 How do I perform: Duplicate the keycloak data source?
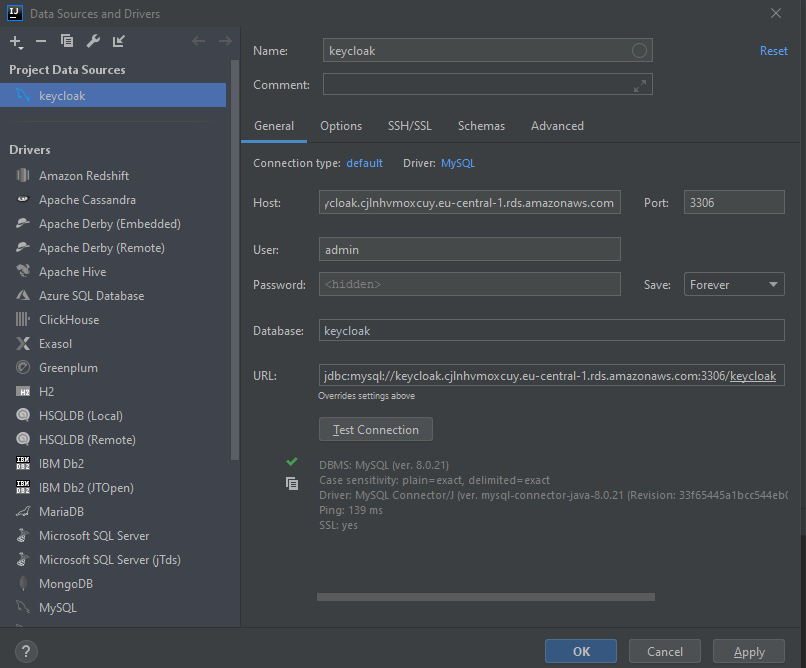point(67,41)
